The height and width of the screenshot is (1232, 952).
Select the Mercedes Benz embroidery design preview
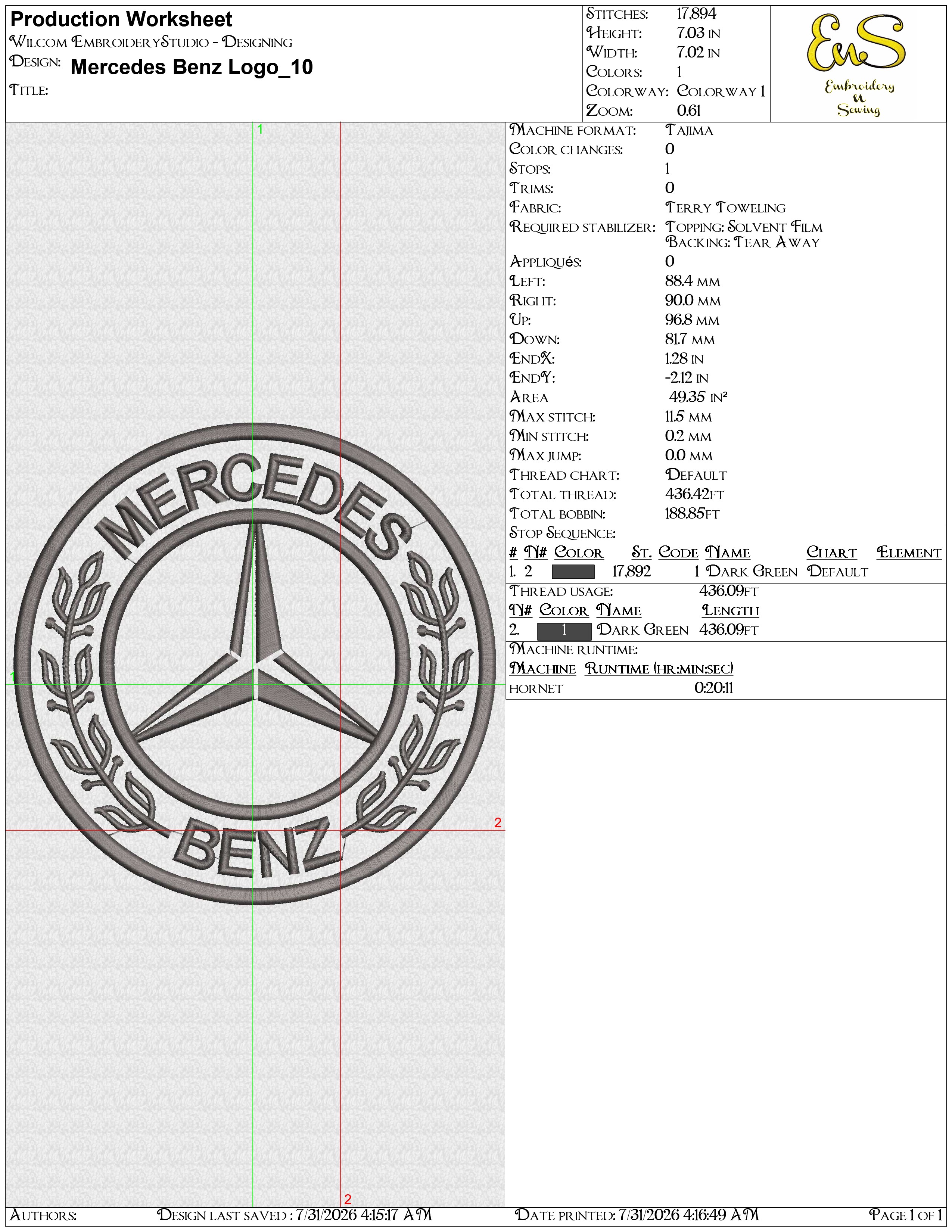pos(255,663)
